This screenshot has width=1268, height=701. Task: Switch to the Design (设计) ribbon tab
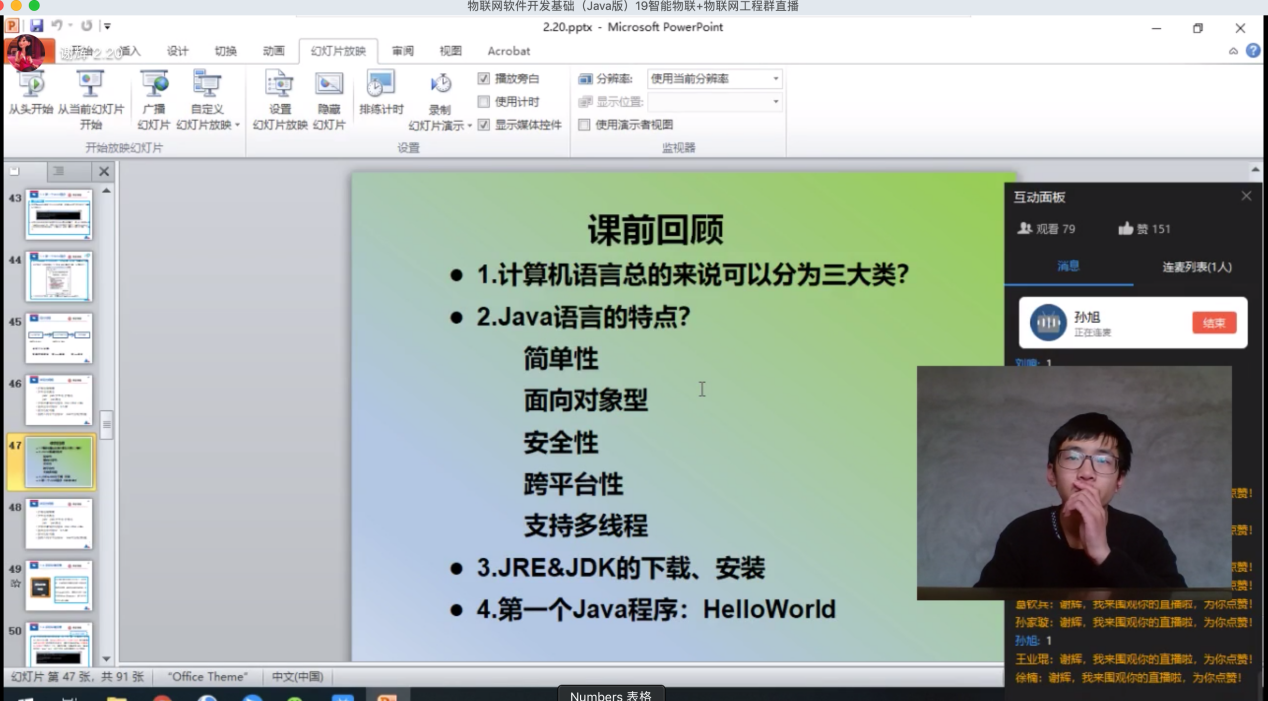(x=177, y=51)
